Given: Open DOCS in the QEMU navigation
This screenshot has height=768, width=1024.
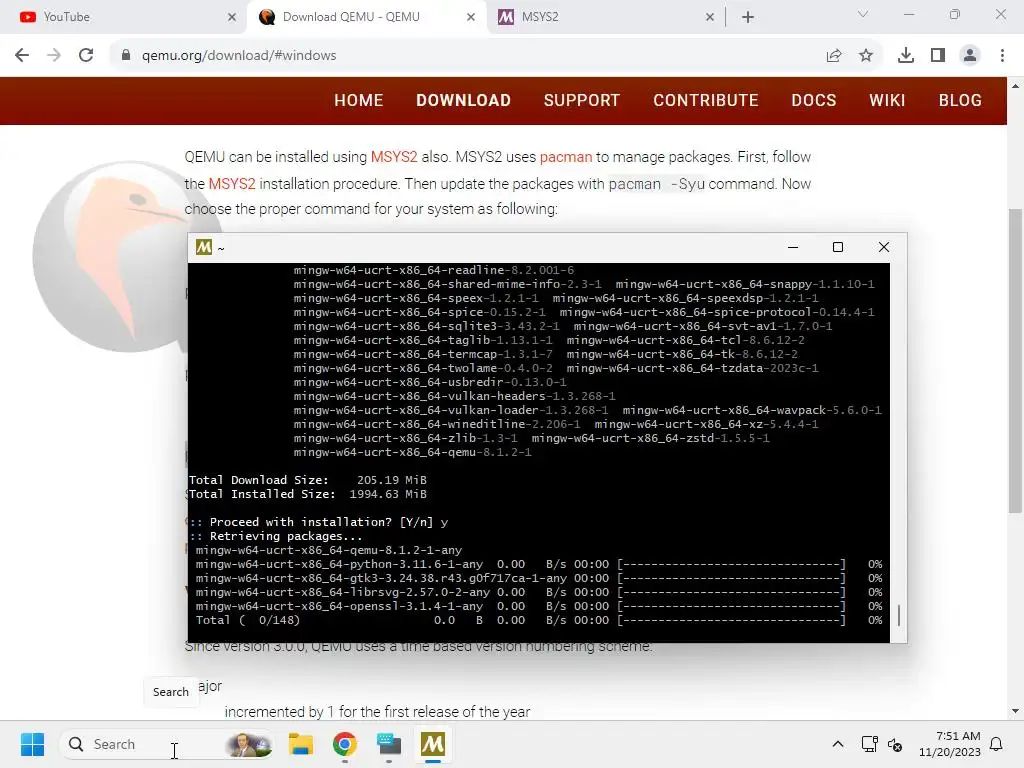Looking at the screenshot, I should coord(814,101).
